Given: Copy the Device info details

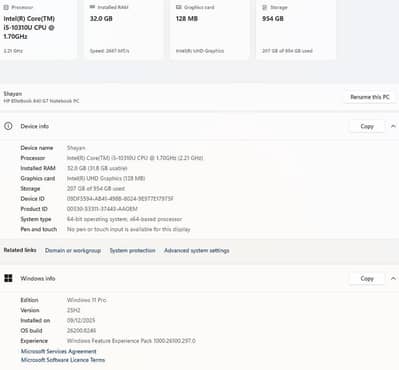Looking at the screenshot, I should click(x=367, y=126).
